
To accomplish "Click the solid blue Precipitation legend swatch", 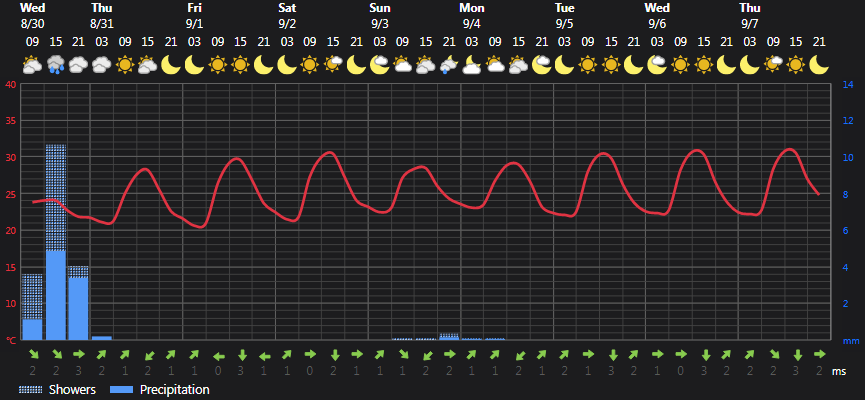I will tap(122, 390).
